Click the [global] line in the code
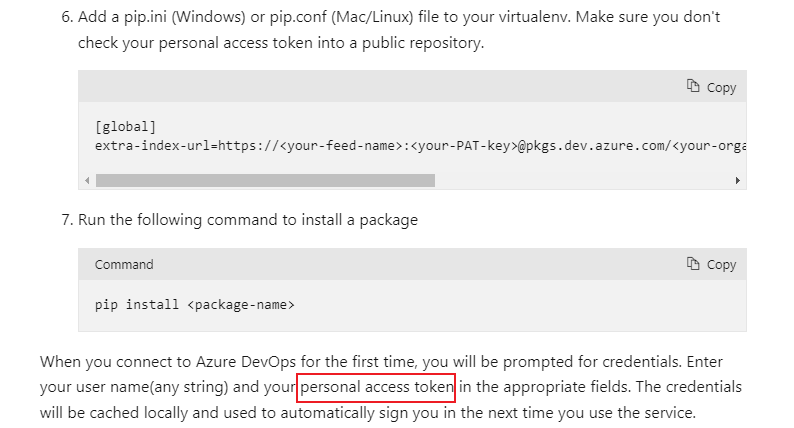 pos(125,127)
